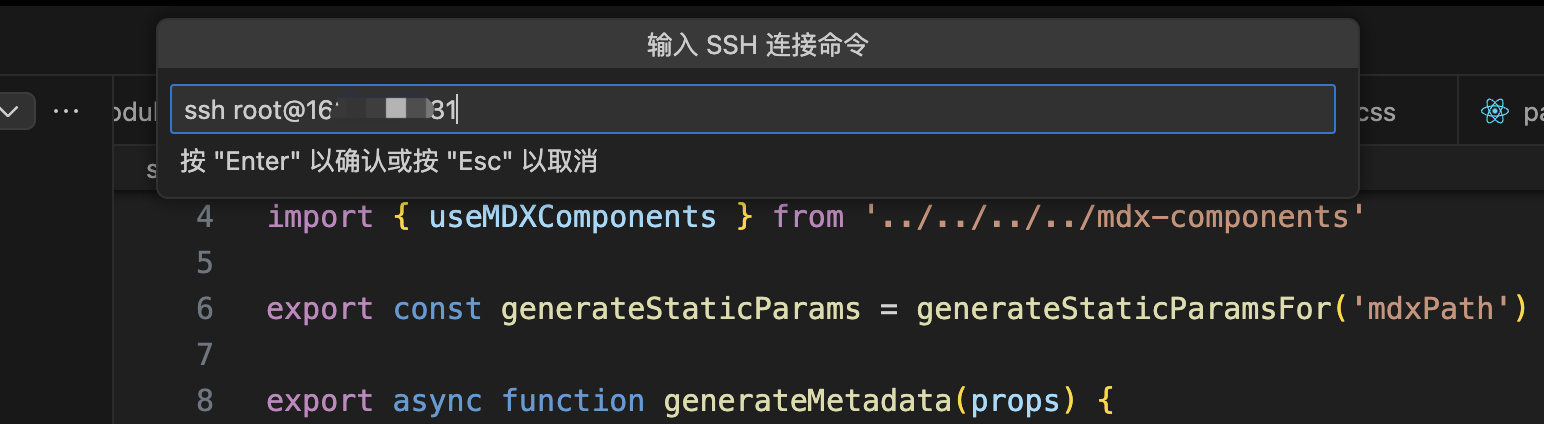The image size is (1544, 424).
Task: Click line number 8 in the gutter
Action: [x=204, y=401]
